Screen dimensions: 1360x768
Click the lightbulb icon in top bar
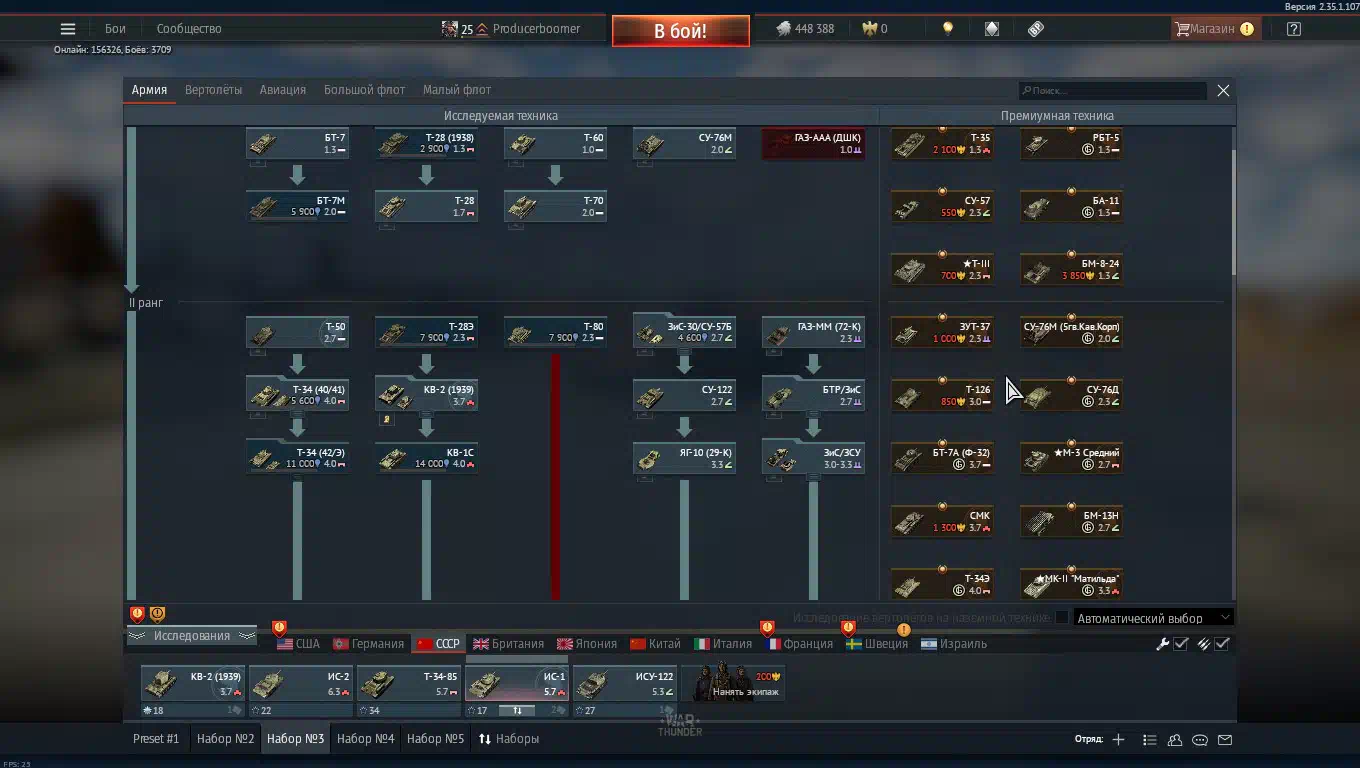(948, 29)
